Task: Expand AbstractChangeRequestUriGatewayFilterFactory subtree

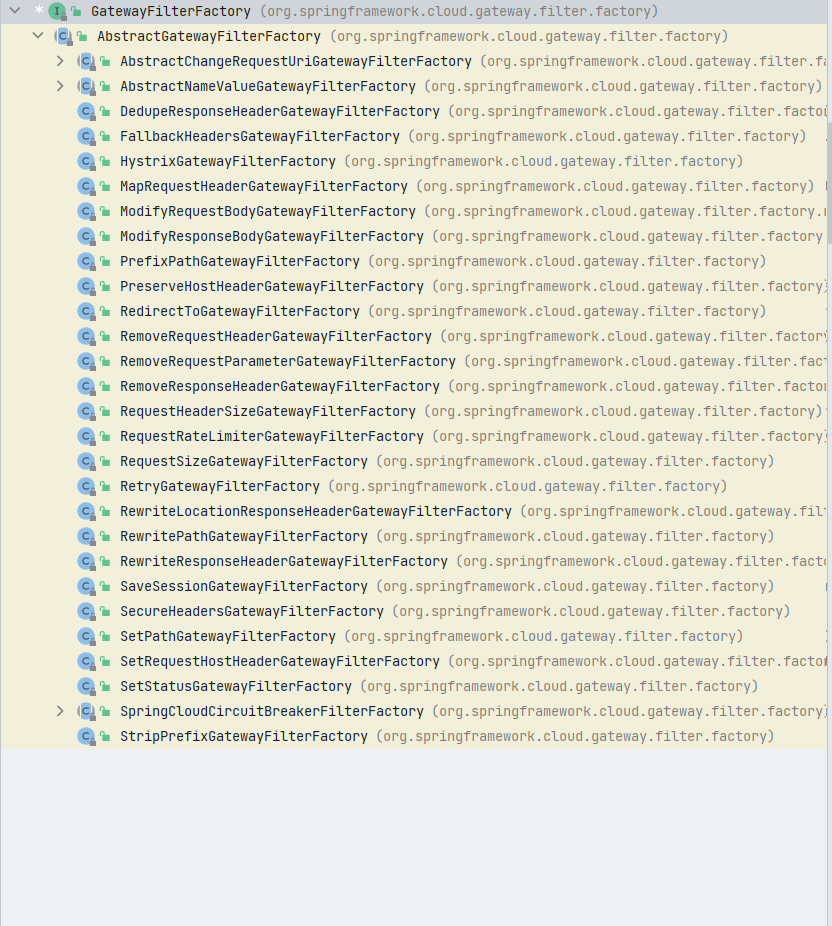Action: pos(60,61)
